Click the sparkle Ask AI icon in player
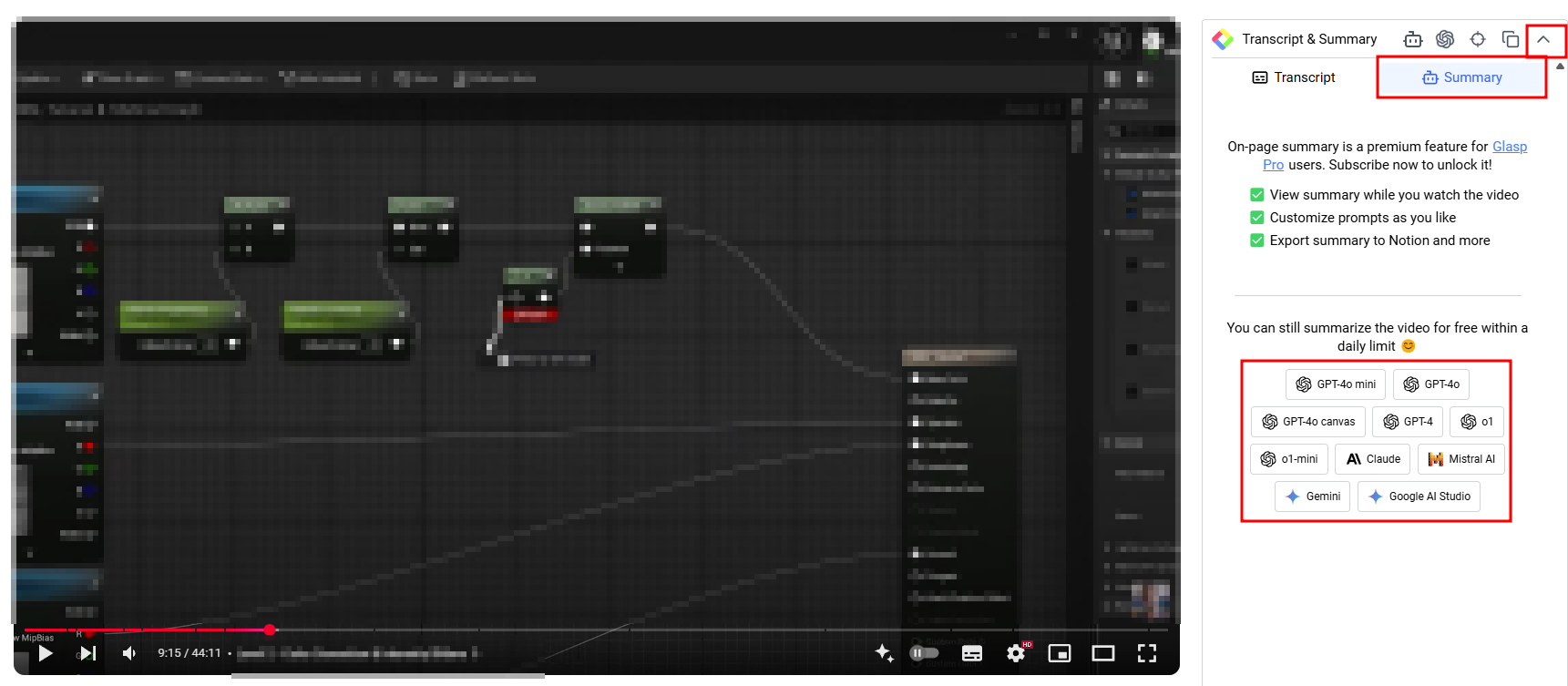Viewport: 1568px width, 686px height. point(884,652)
